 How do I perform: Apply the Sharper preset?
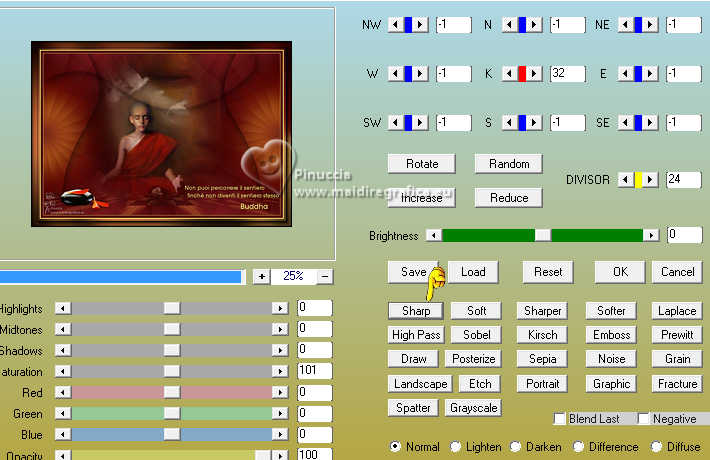(x=542, y=311)
